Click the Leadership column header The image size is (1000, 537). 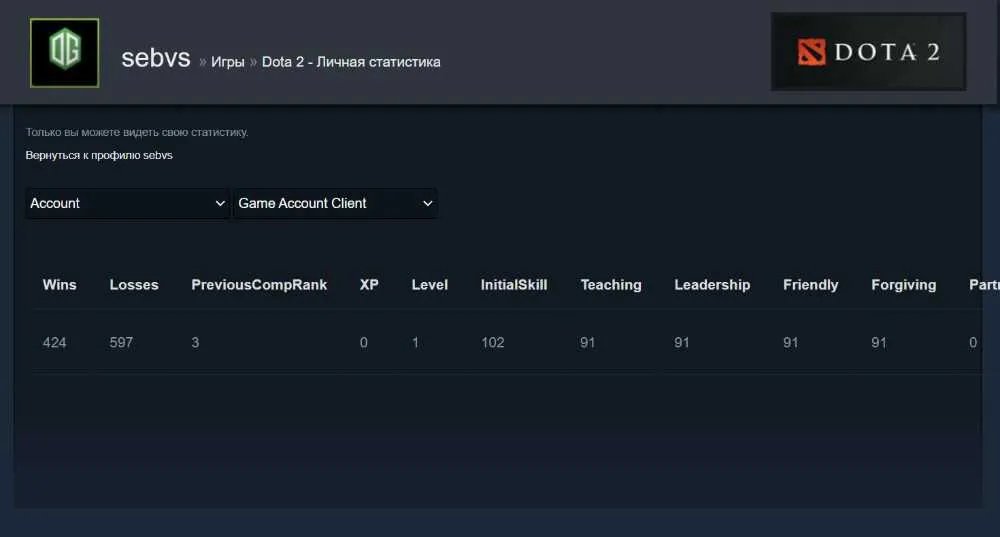coord(712,285)
